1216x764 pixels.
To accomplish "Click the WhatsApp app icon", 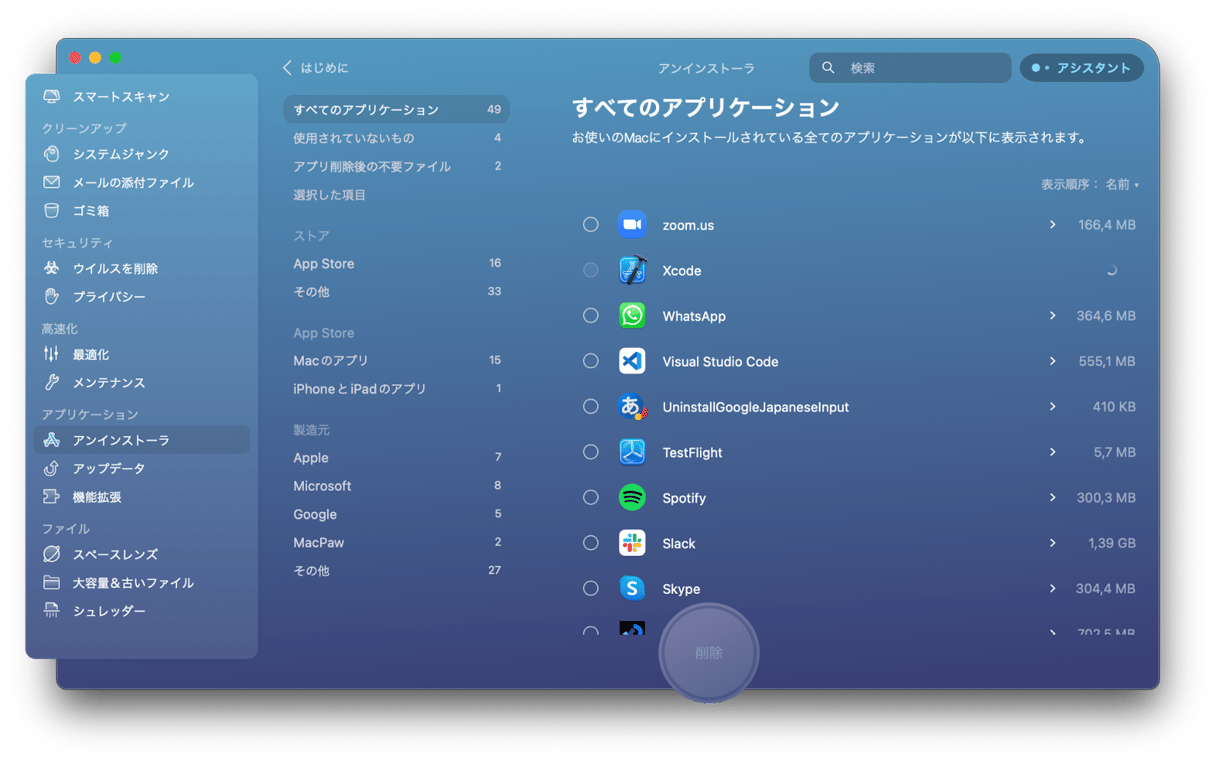I will (x=632, y=316).
